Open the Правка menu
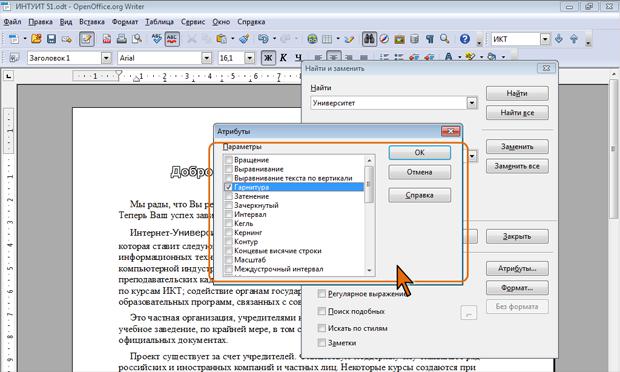Viewport: 620px width, 372px height. (x=41, y=22)
